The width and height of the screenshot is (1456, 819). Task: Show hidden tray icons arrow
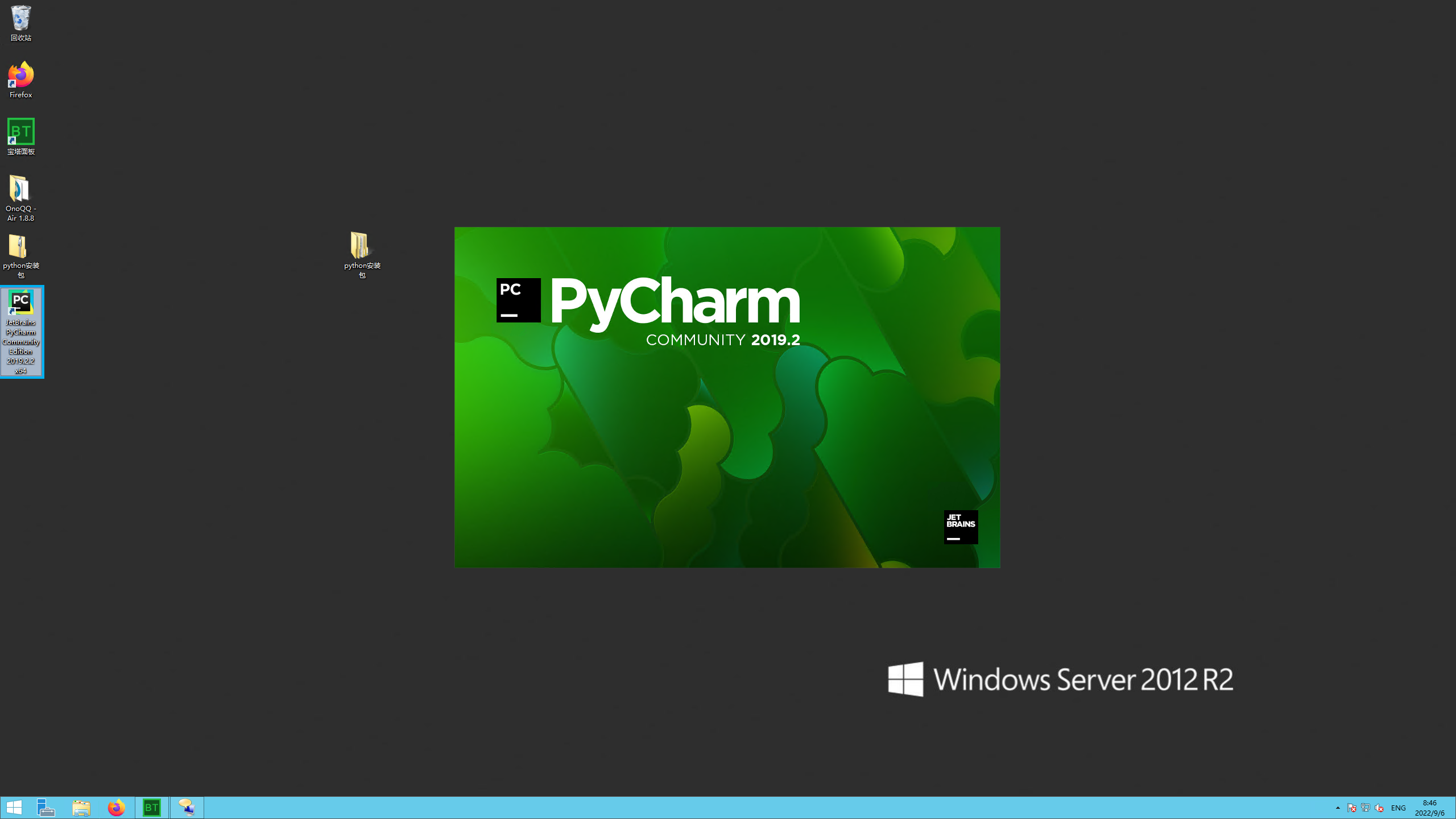click(x=1338, y=808)
